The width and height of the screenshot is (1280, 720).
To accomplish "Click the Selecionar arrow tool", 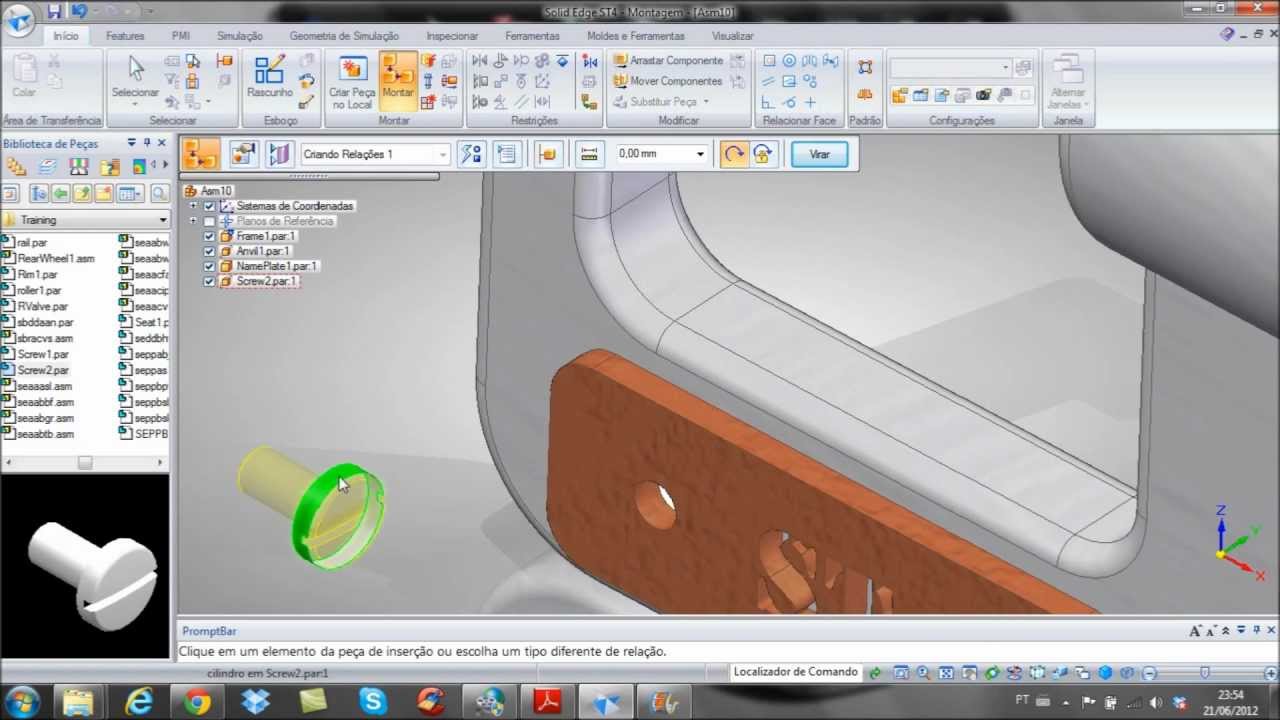I will [136, 78].
